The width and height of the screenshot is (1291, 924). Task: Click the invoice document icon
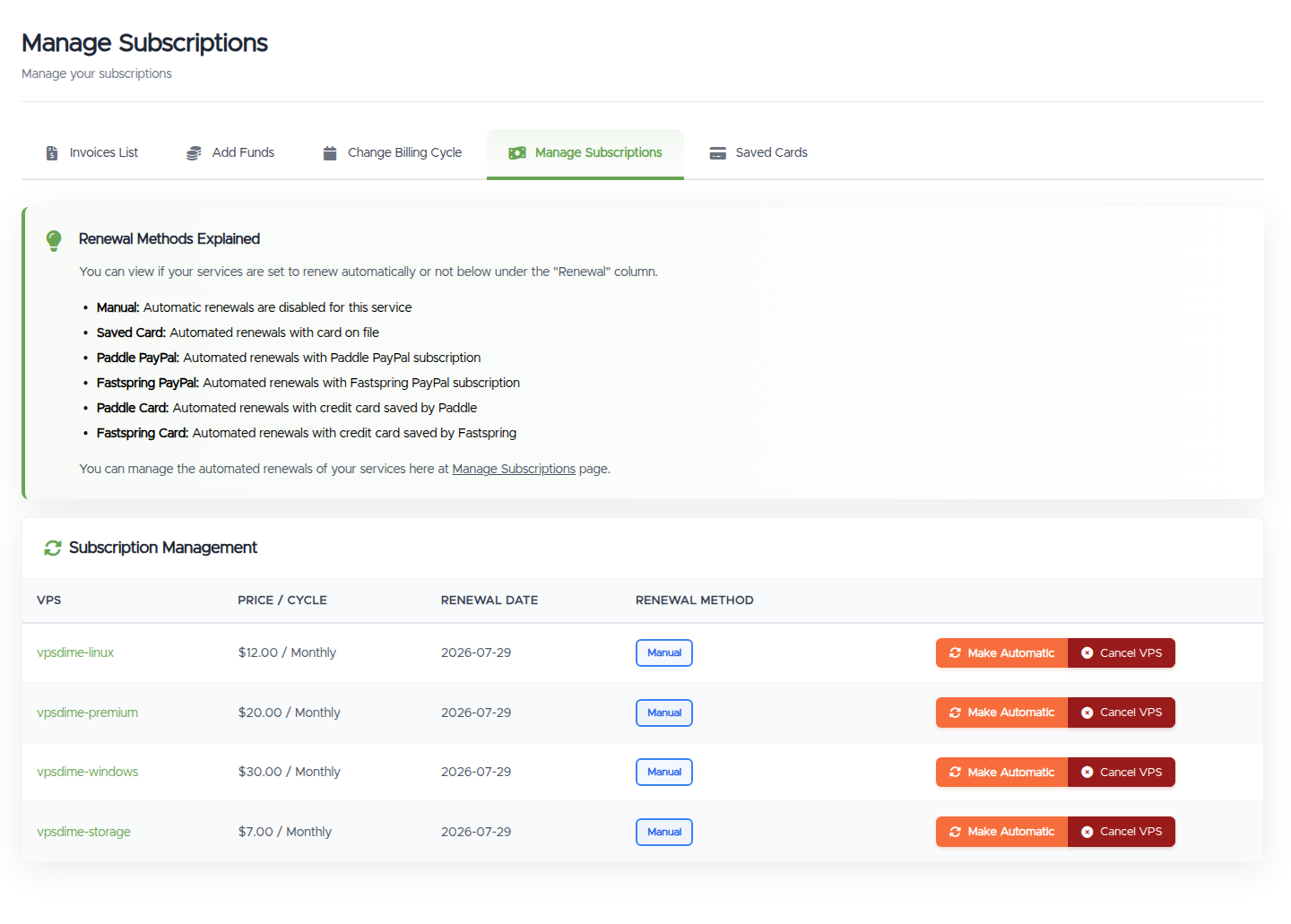pos(52,153)
